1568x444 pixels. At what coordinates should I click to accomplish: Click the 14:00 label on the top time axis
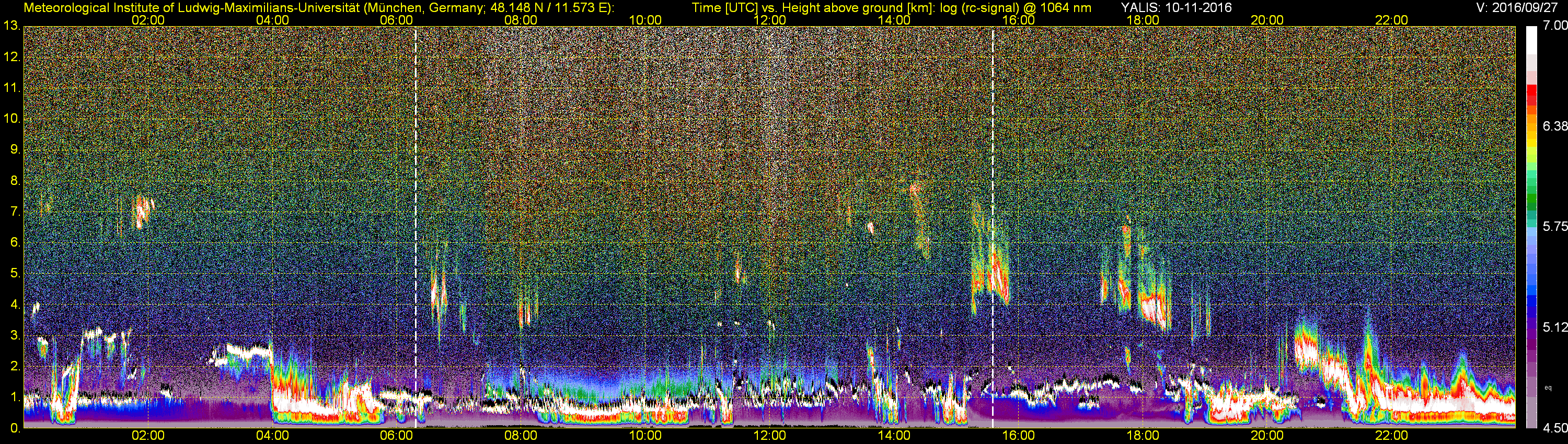point(894,20)
